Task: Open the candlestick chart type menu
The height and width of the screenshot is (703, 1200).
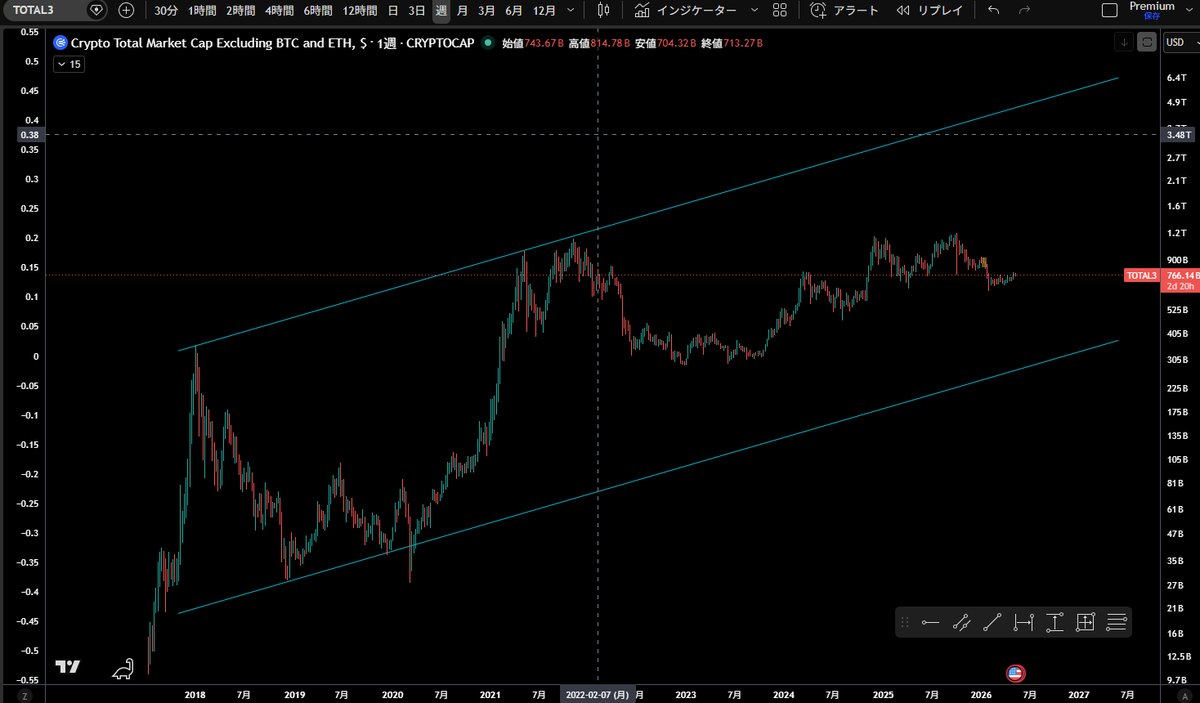Action: (602, 10)
